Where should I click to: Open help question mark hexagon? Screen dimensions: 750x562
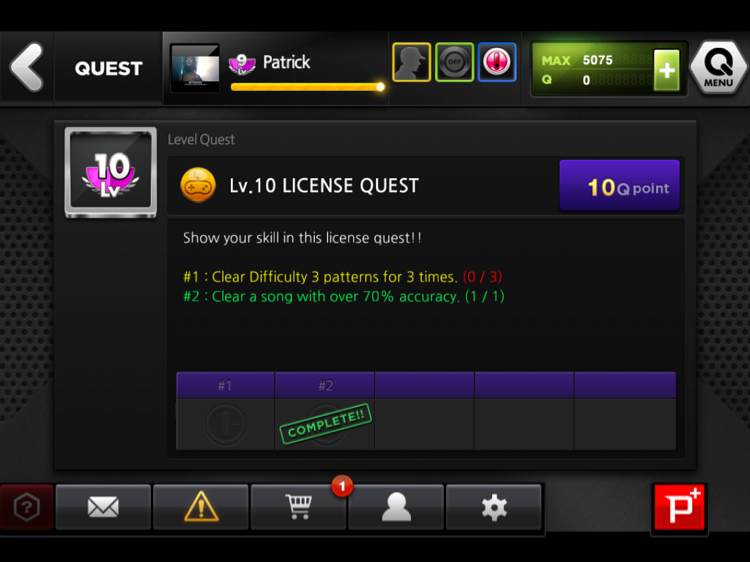[27, 507]
